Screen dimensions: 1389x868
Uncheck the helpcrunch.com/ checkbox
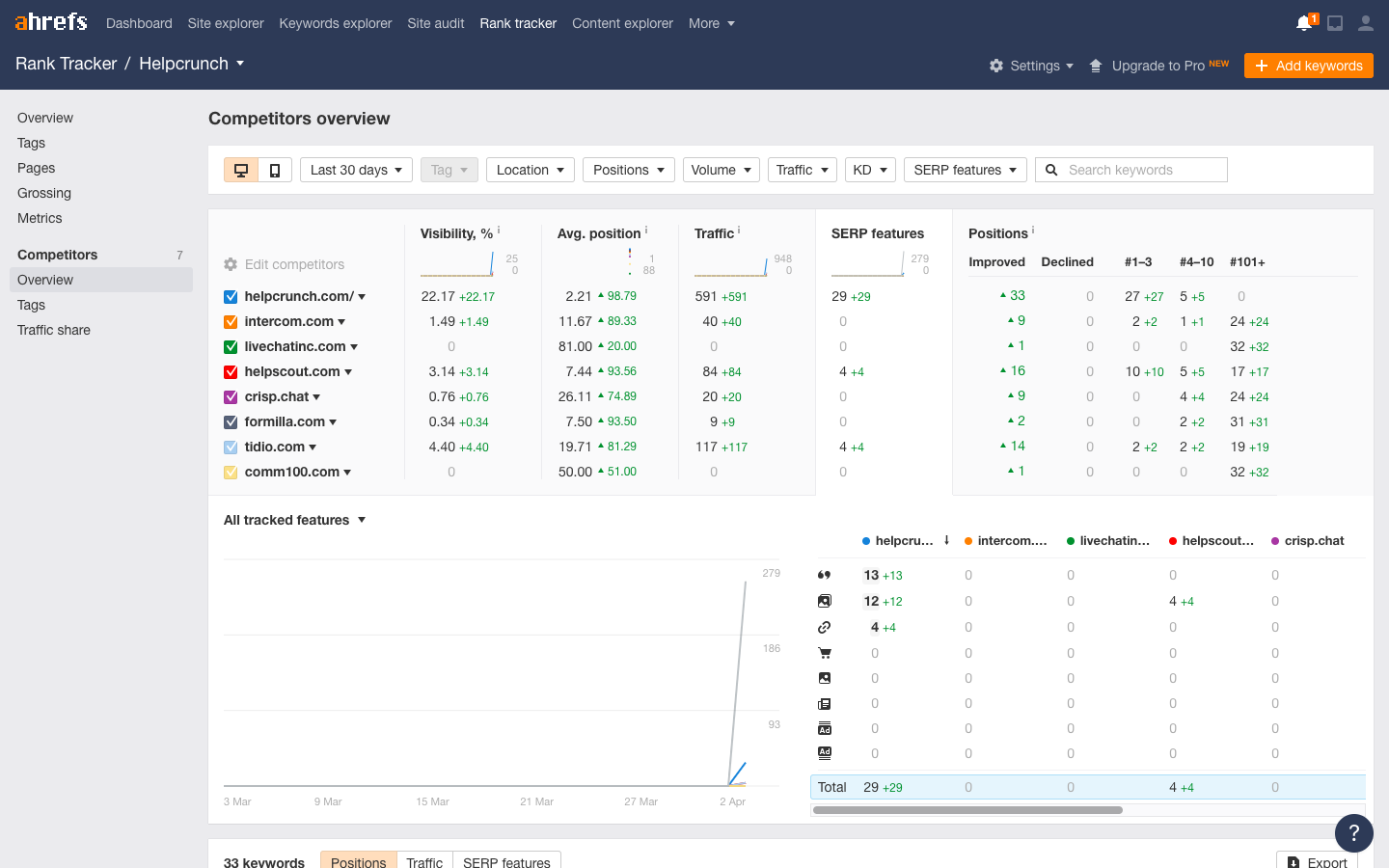[231, 297]
